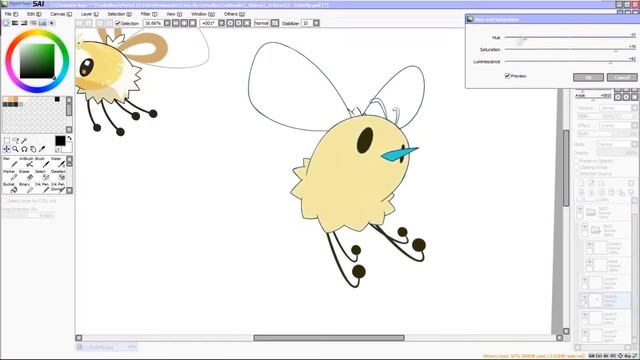Toggle visibility of the highlighted layer
This screenshot has height=360, width=640.
pyautogui.click(x=584, y=297)
